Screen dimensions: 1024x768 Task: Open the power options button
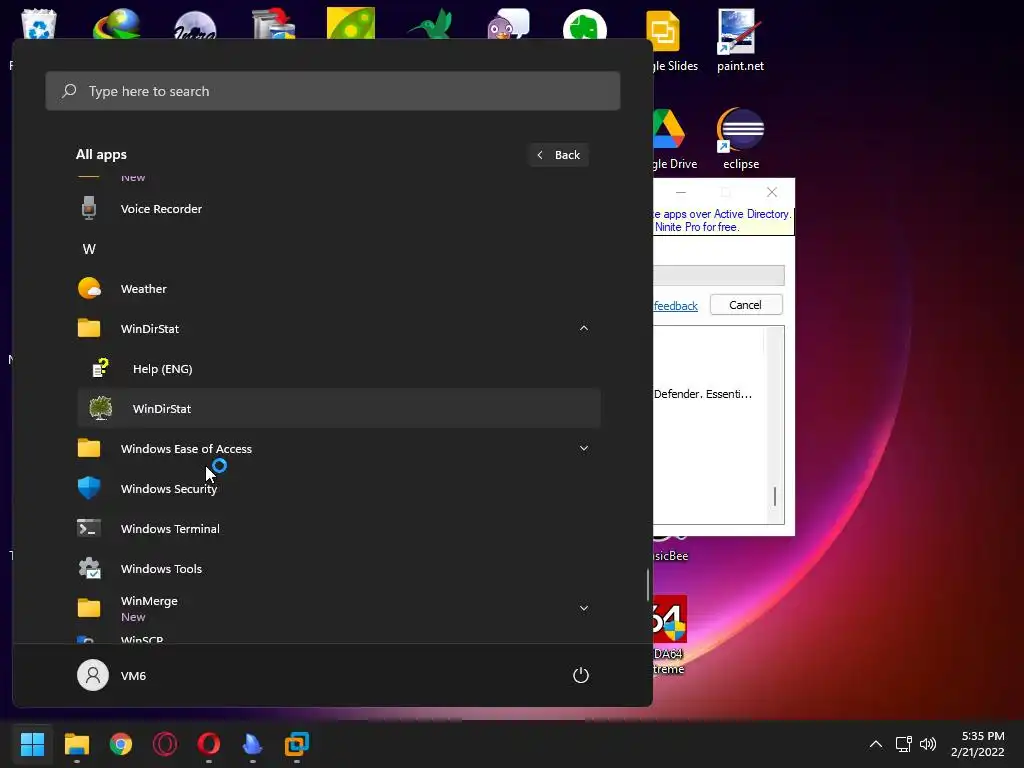click(x=581, y=675)
